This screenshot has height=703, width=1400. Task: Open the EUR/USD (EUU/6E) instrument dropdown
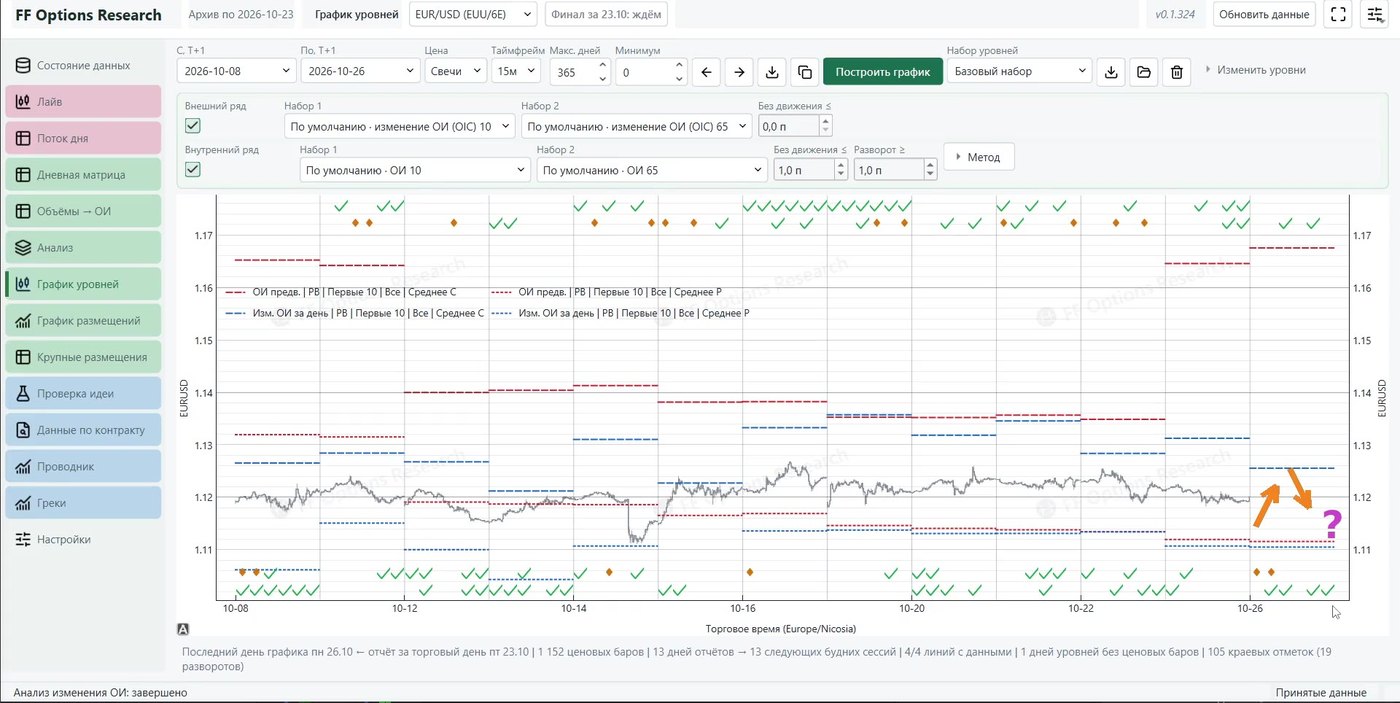(474, 14)
